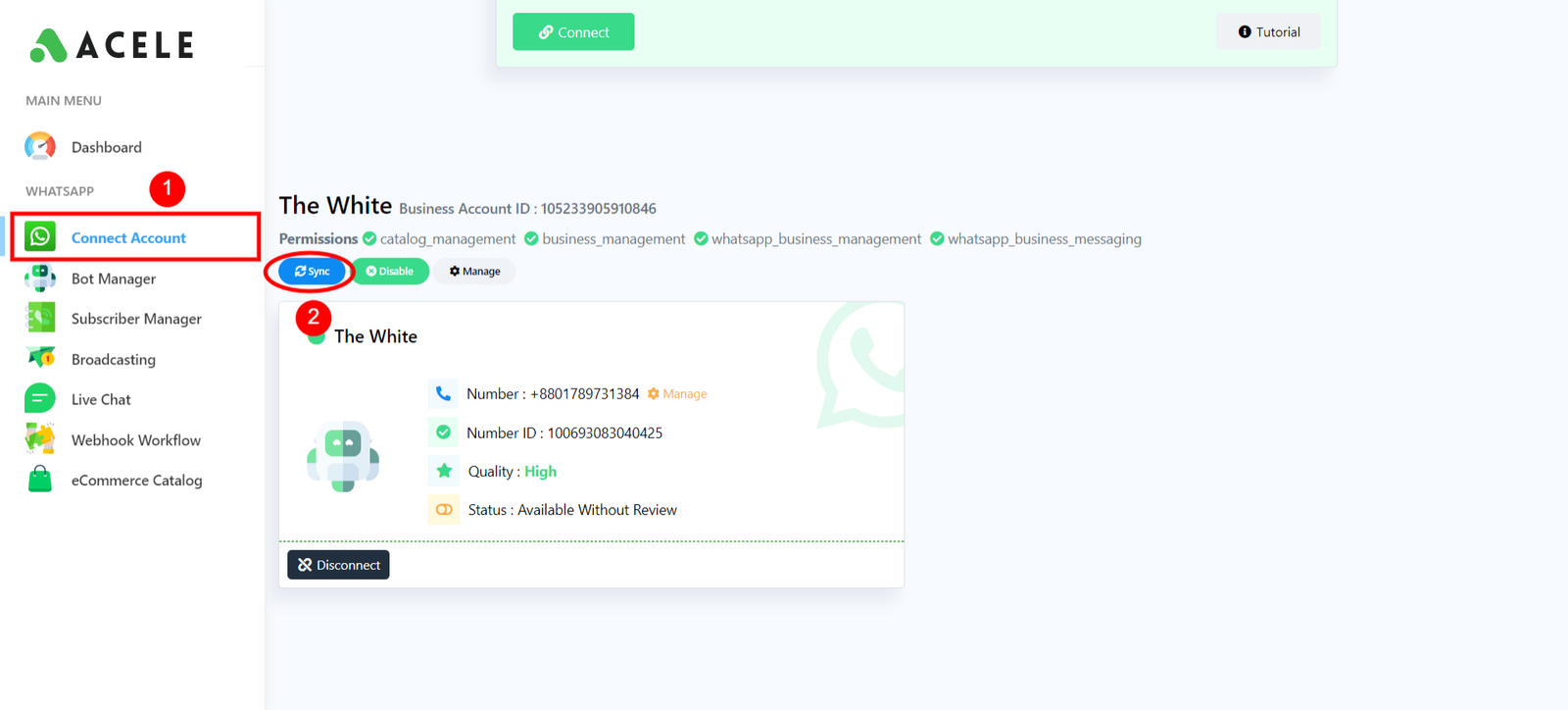
Task: Click the business_management check icon
Action: [531, 238]
